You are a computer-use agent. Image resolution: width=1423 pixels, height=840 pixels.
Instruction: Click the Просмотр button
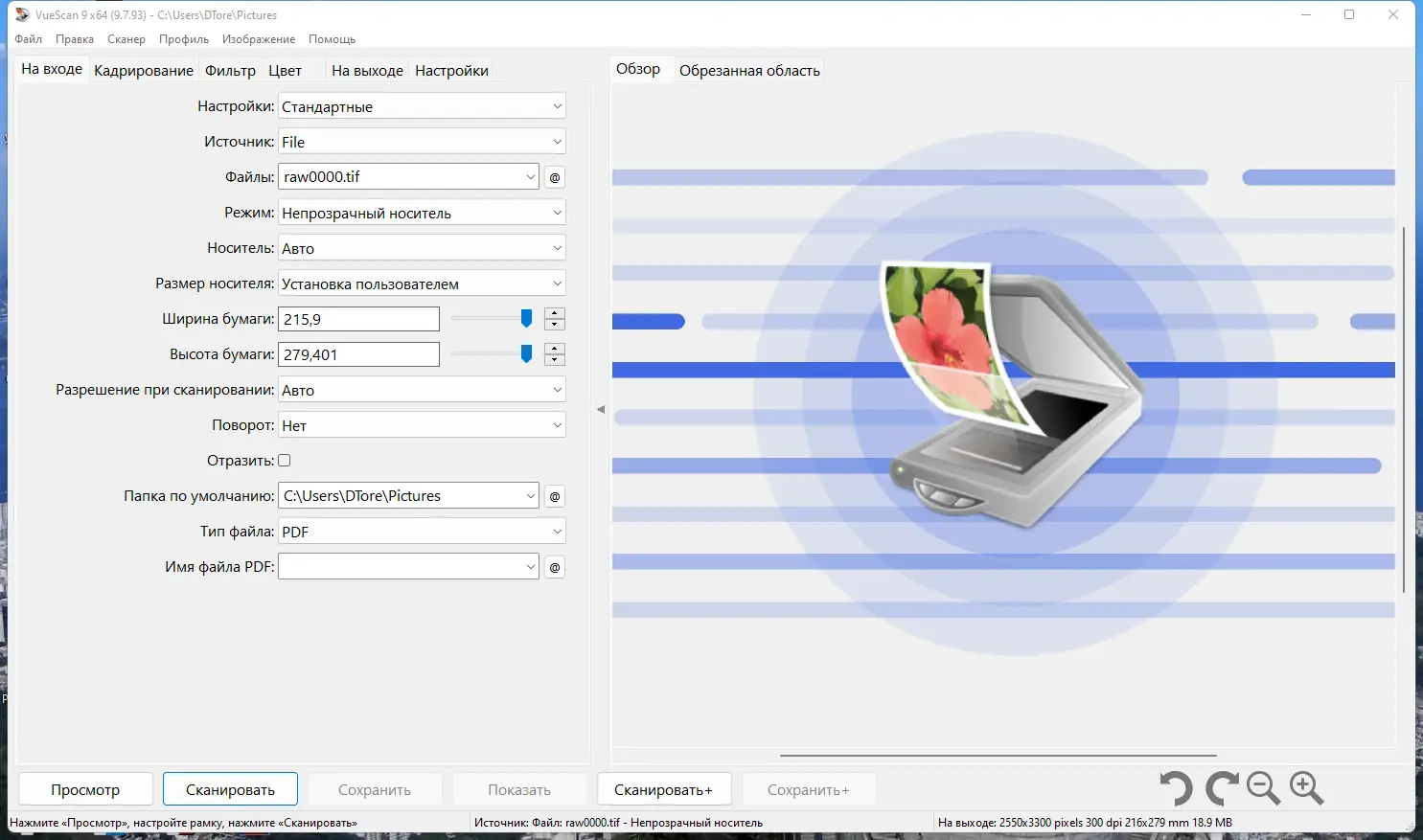point(84,788)
